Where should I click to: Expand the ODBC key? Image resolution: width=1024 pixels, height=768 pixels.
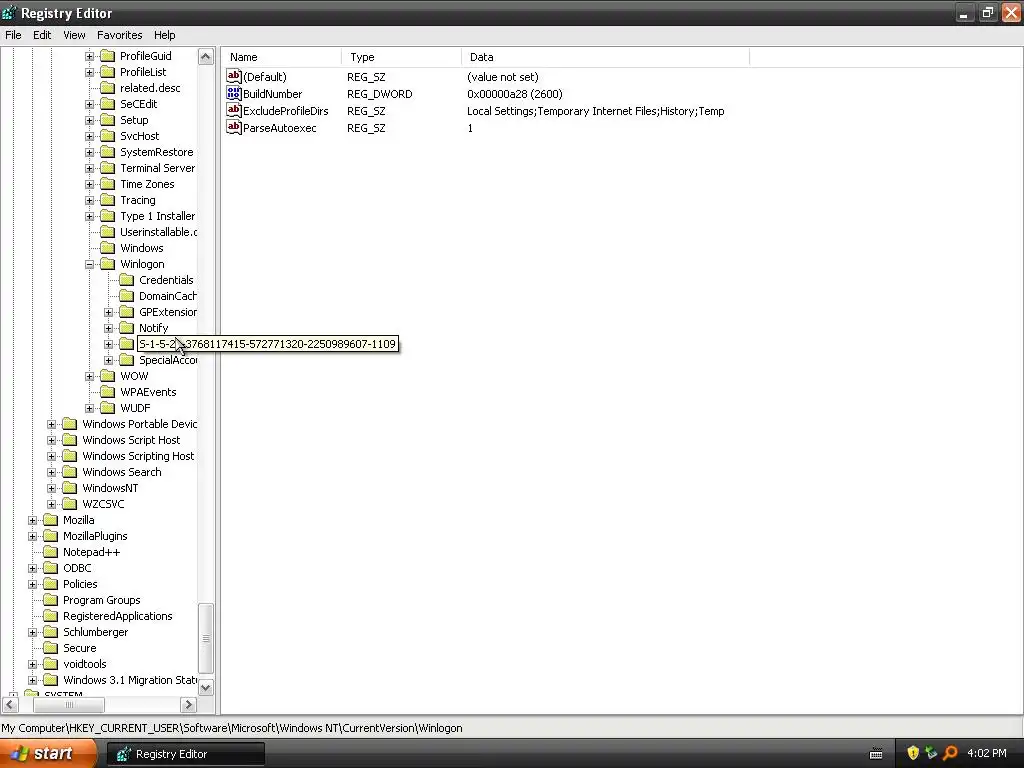coord(33,568)
